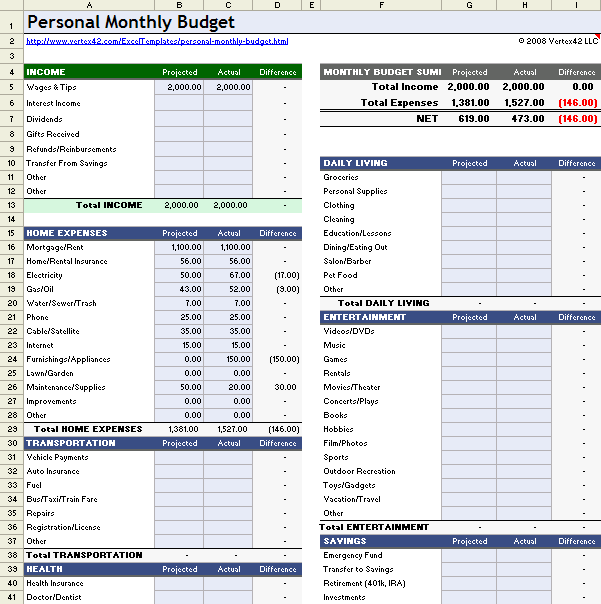Click the select-all corner box
This screenshot has height=604, width=601.
(x=10, y=5)
